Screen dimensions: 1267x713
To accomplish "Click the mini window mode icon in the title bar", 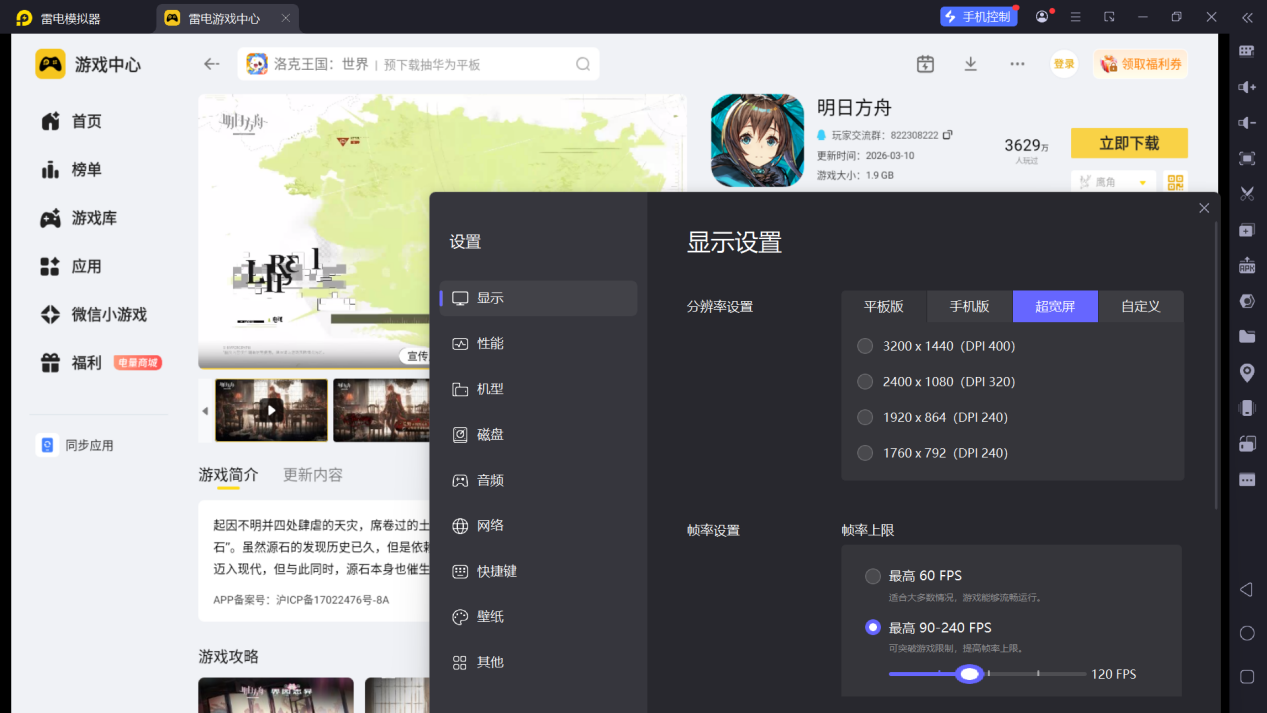I will pos(1109,17).
